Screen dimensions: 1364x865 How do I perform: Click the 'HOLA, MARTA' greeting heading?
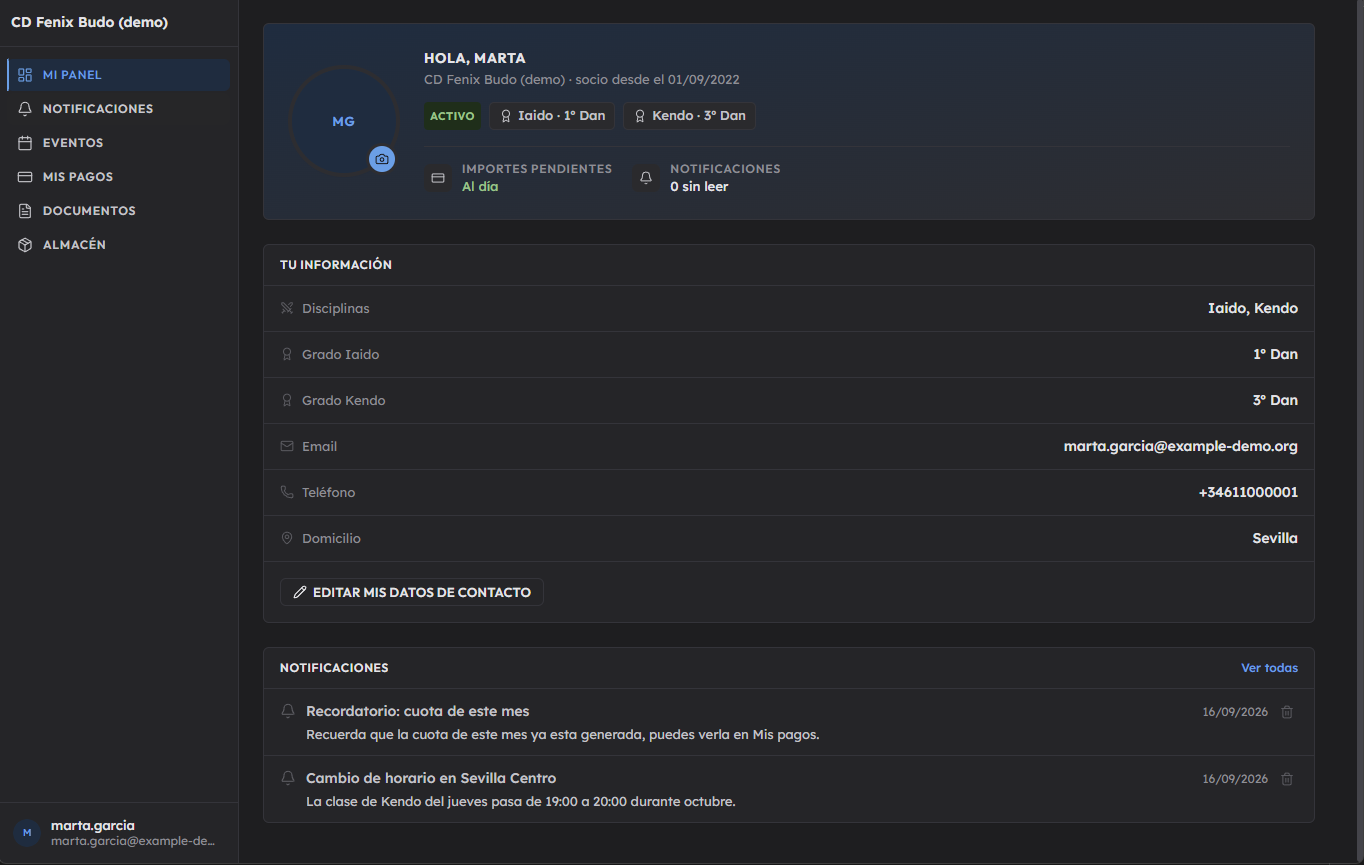click(x=475, y=59)
